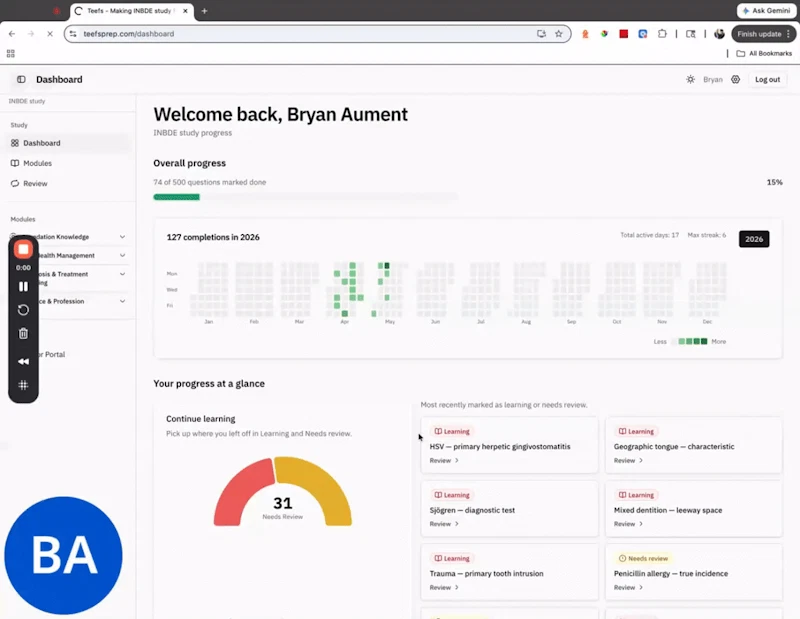Viewport: 800px width, 619px height.
Task: Close the Teefs browser tab
Action: click(185, 11)
